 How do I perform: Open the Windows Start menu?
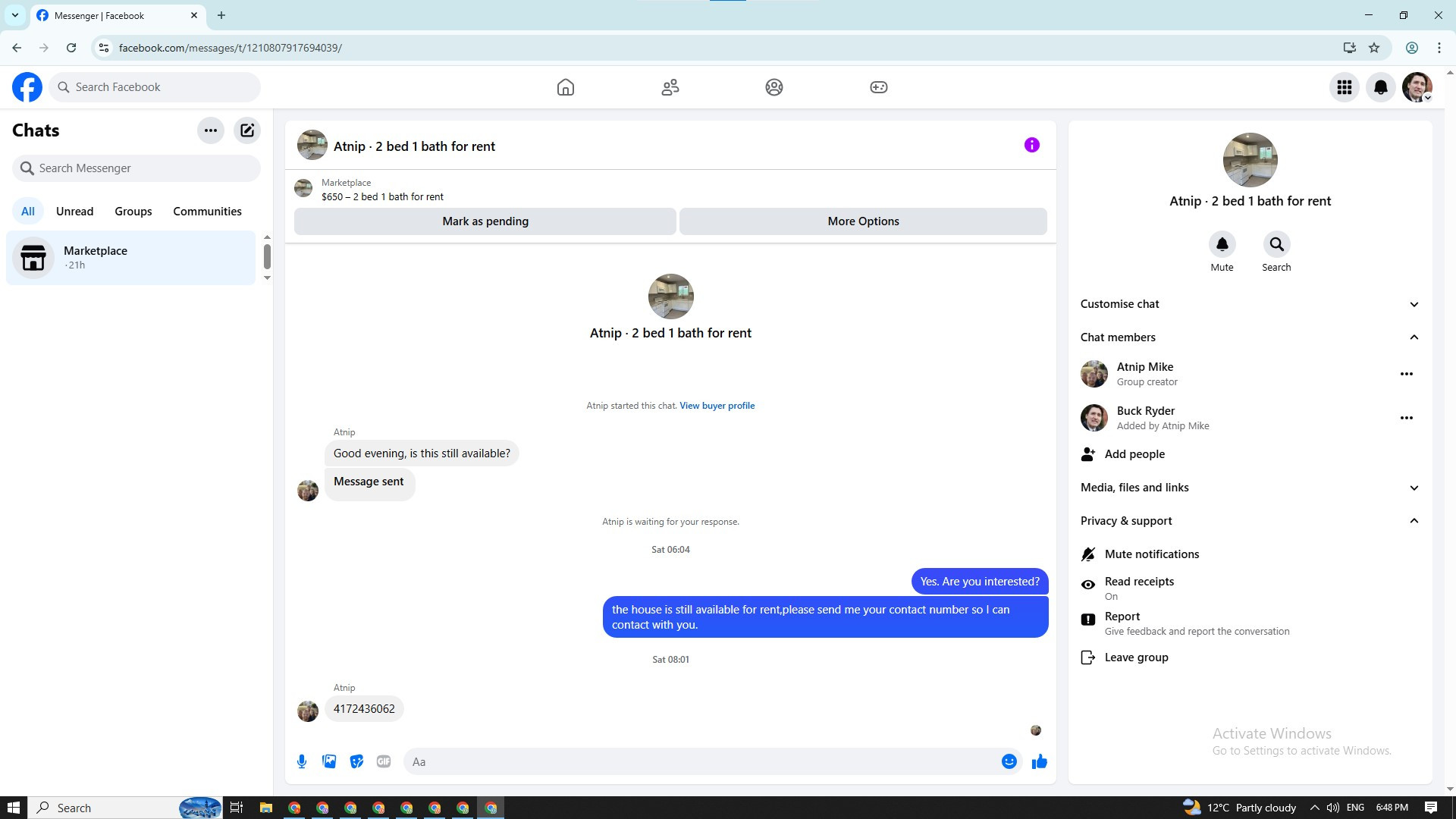coord(14,808)
